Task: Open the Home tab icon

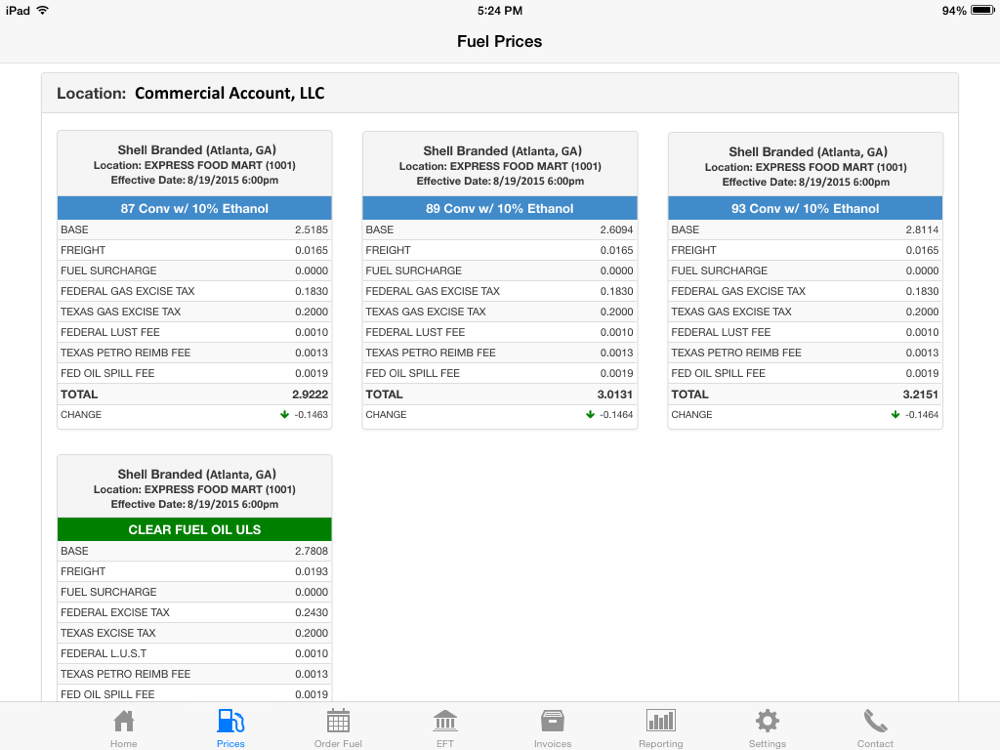Action: [x=124, y=721]
